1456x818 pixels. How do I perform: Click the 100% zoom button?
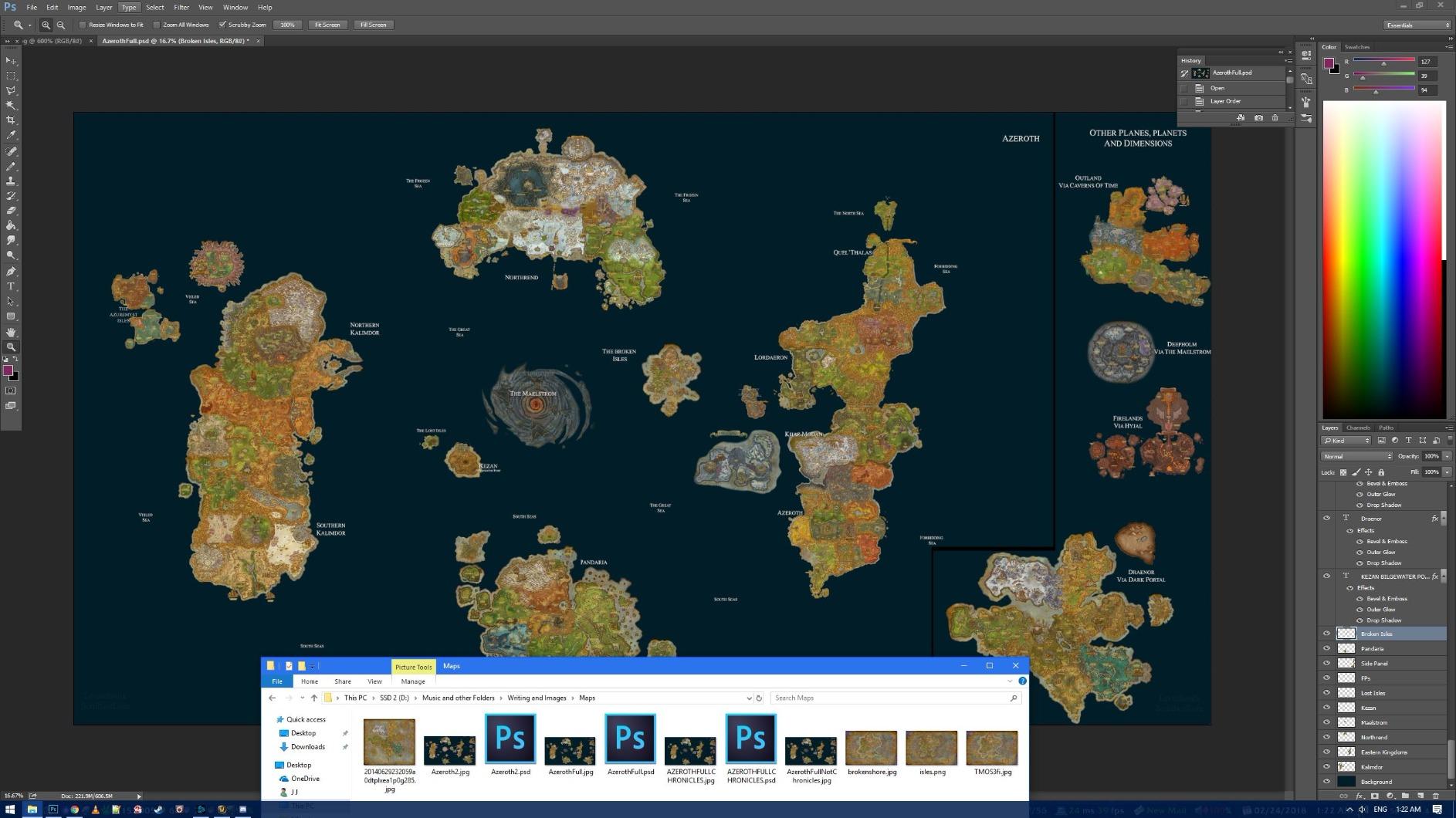287,25
